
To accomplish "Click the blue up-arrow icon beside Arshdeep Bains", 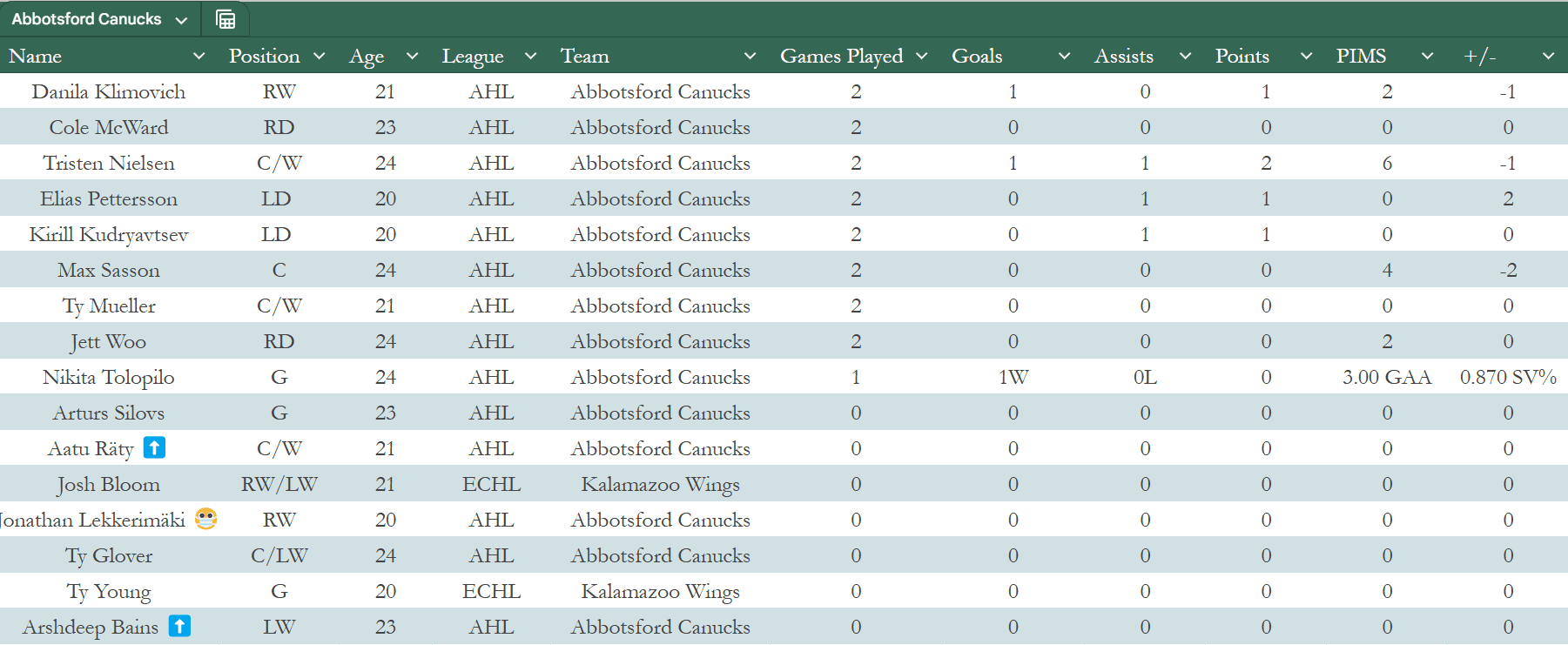I will click(x=179, y=626).
